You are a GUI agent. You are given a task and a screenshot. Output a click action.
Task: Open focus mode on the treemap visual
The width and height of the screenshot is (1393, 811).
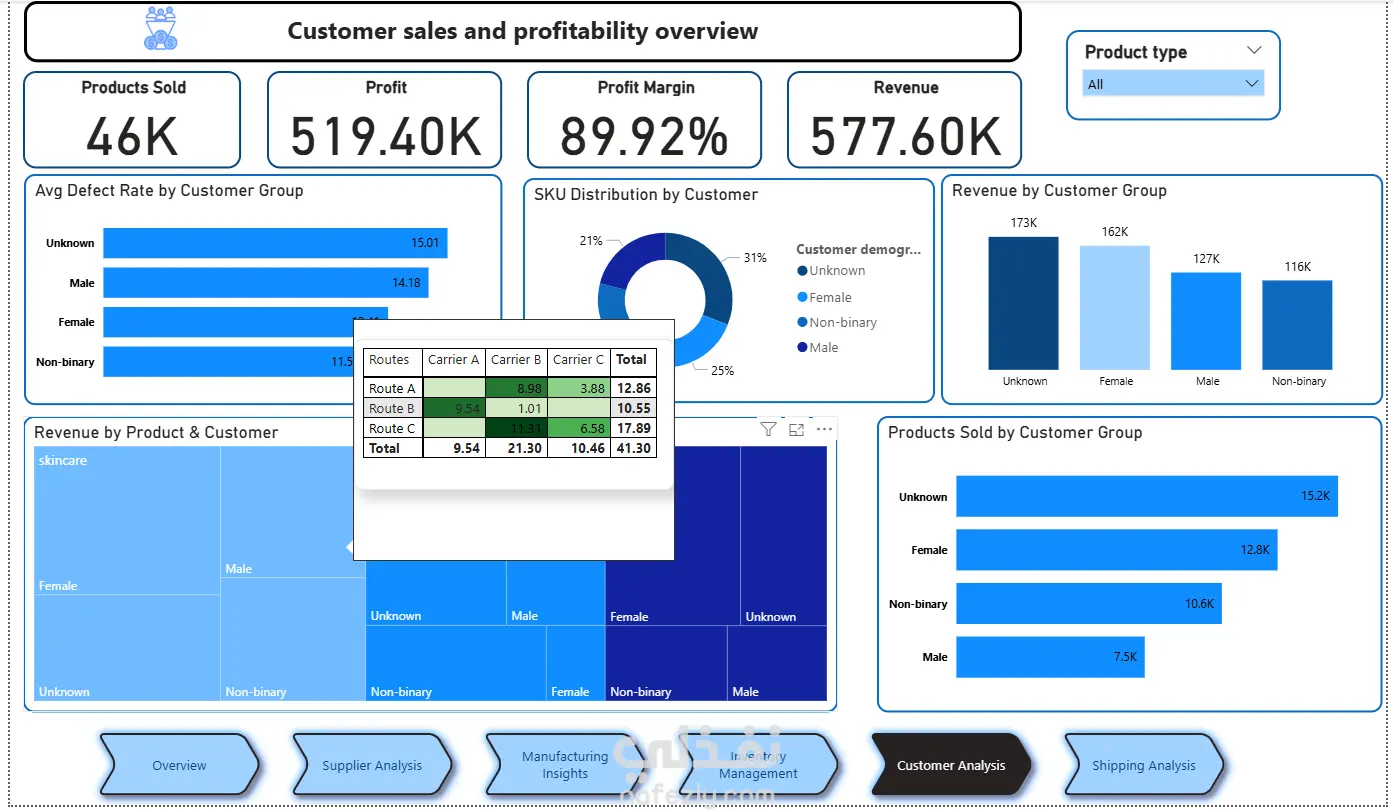pos(796,429)
